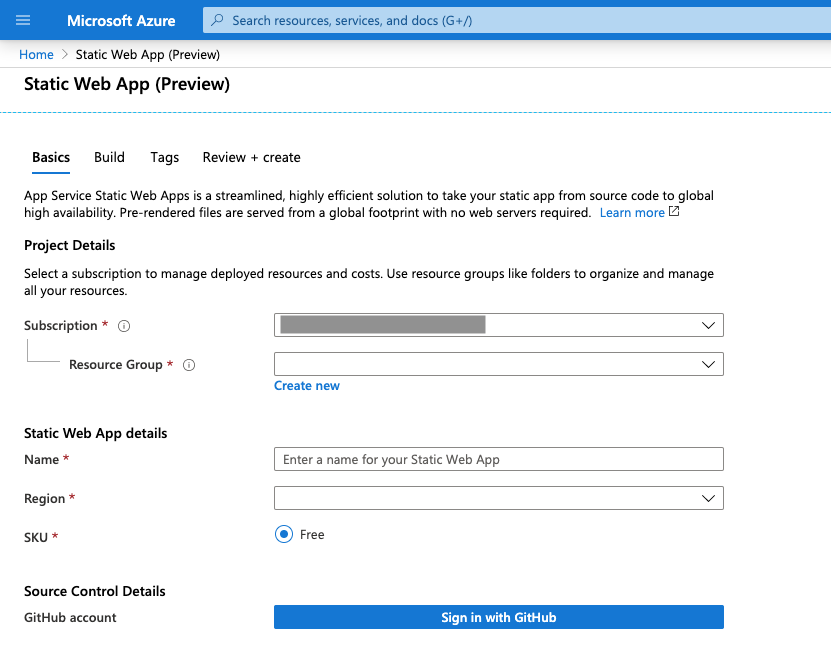The height and width of the screenshot is (668, 831).
Task: Click Static Web App (Preview) breadcrumb
Action: click(147, 55)
